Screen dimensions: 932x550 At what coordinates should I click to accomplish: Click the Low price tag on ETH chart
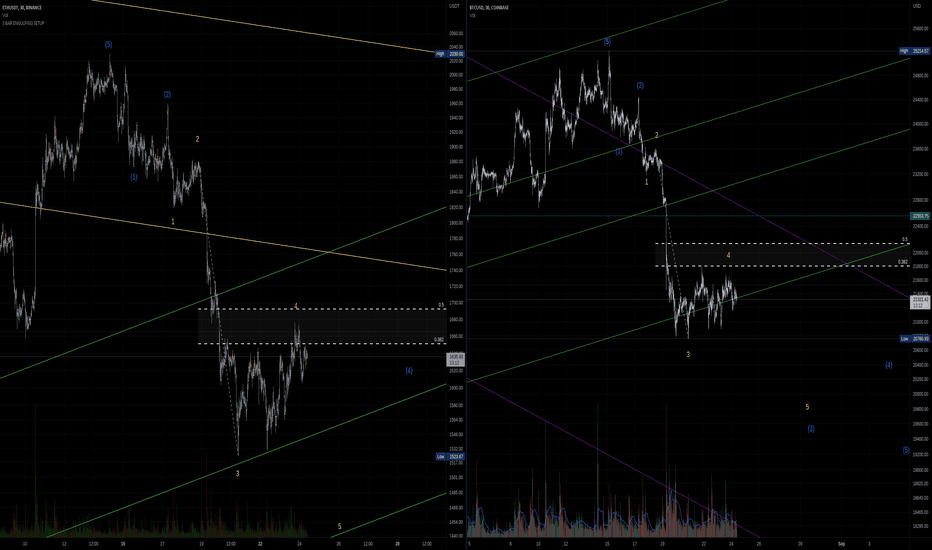449,457
